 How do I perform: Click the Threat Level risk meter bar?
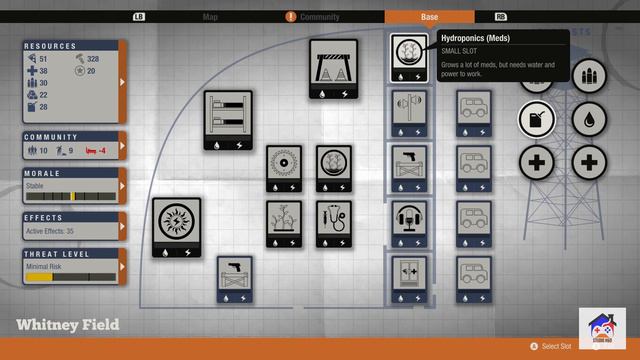point(71,277)
